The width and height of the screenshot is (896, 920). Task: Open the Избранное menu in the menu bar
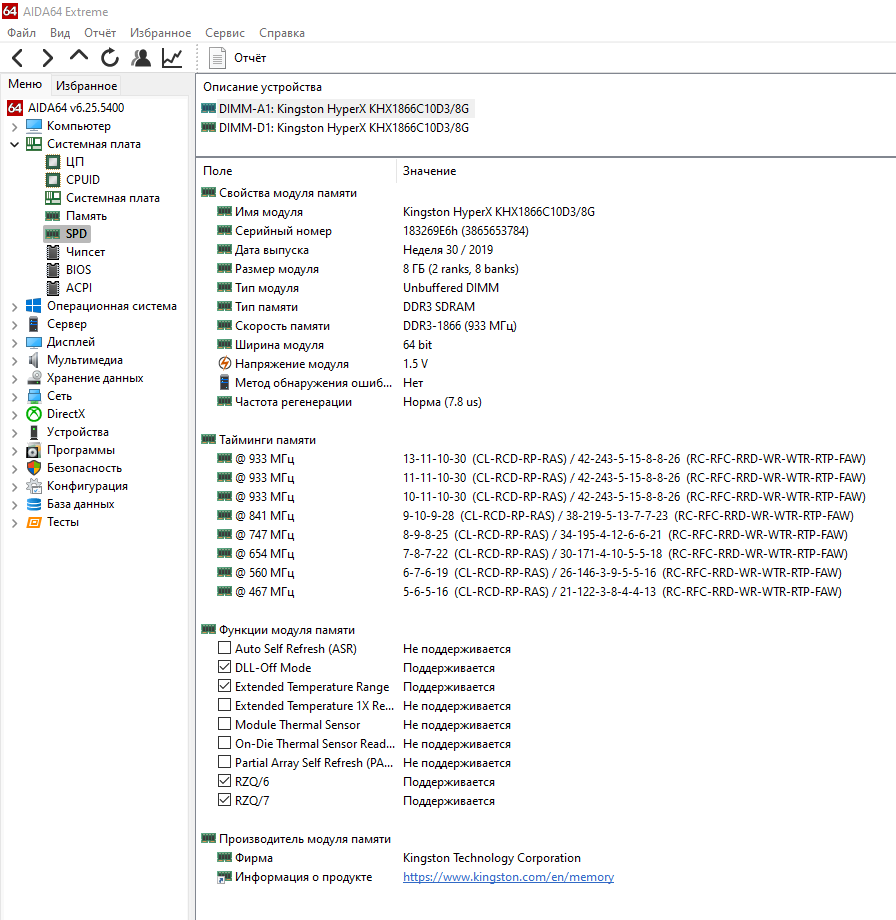pos(160,33)
